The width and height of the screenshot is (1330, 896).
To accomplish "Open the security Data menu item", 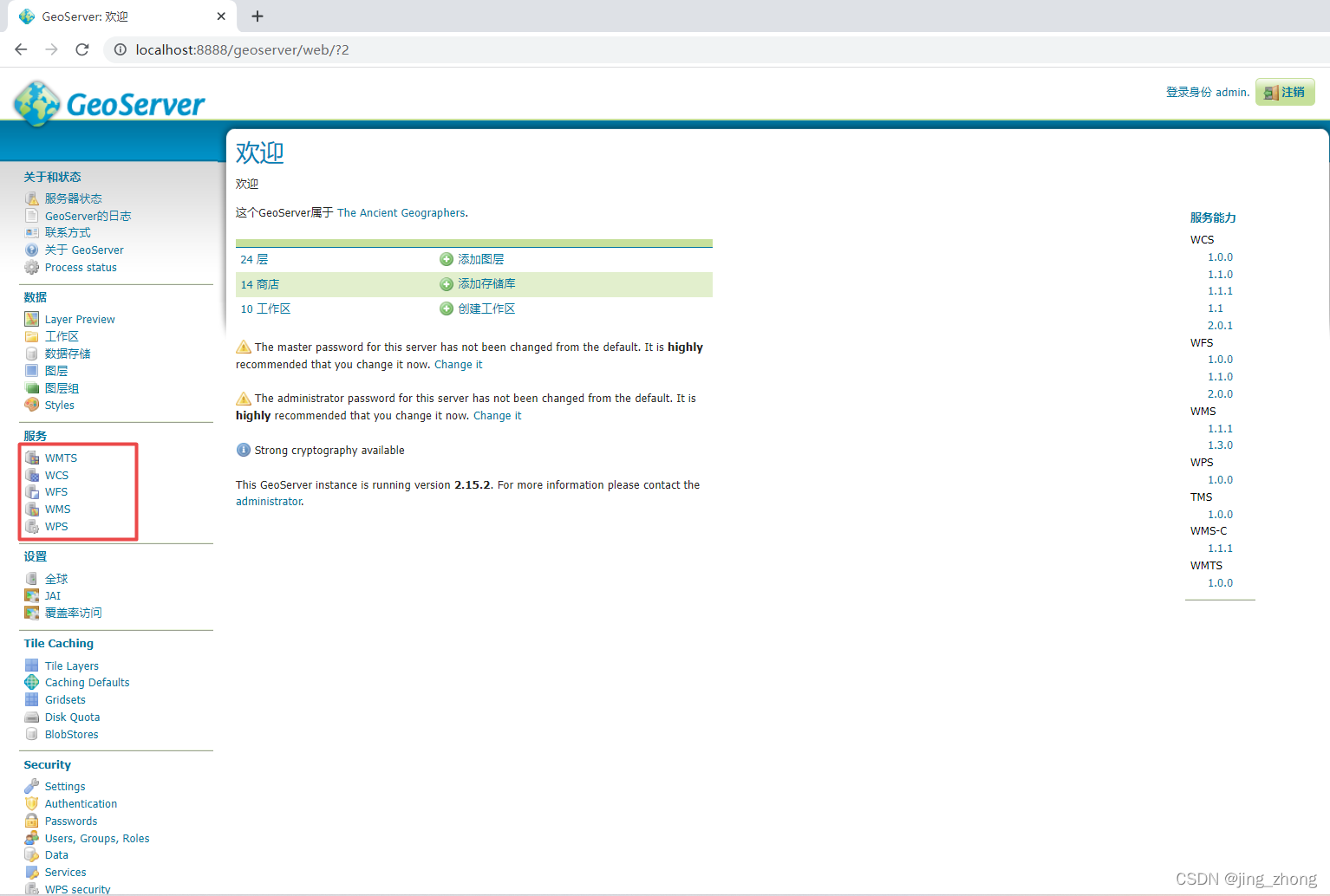I will pos(56,855).
